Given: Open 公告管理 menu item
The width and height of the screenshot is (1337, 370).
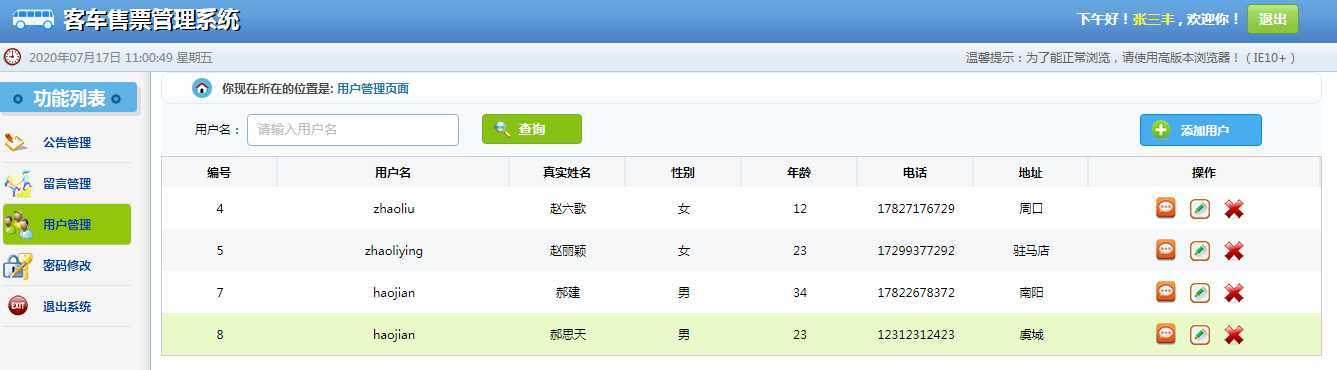Looking at the screenshot, I should coord(67,142).
